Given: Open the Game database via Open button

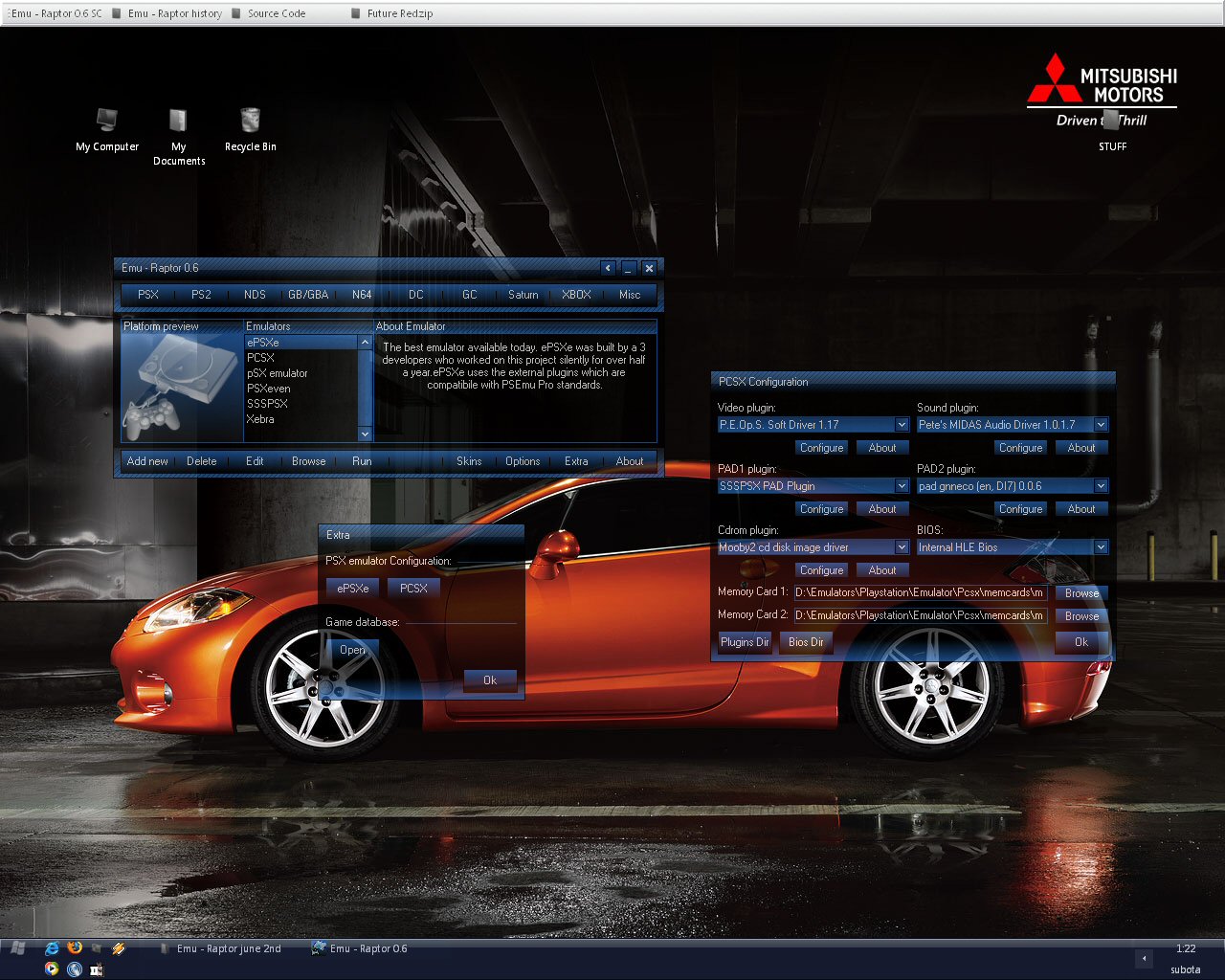Looking at the screenshot, I should pyautogui.click(x=352, y=650).
